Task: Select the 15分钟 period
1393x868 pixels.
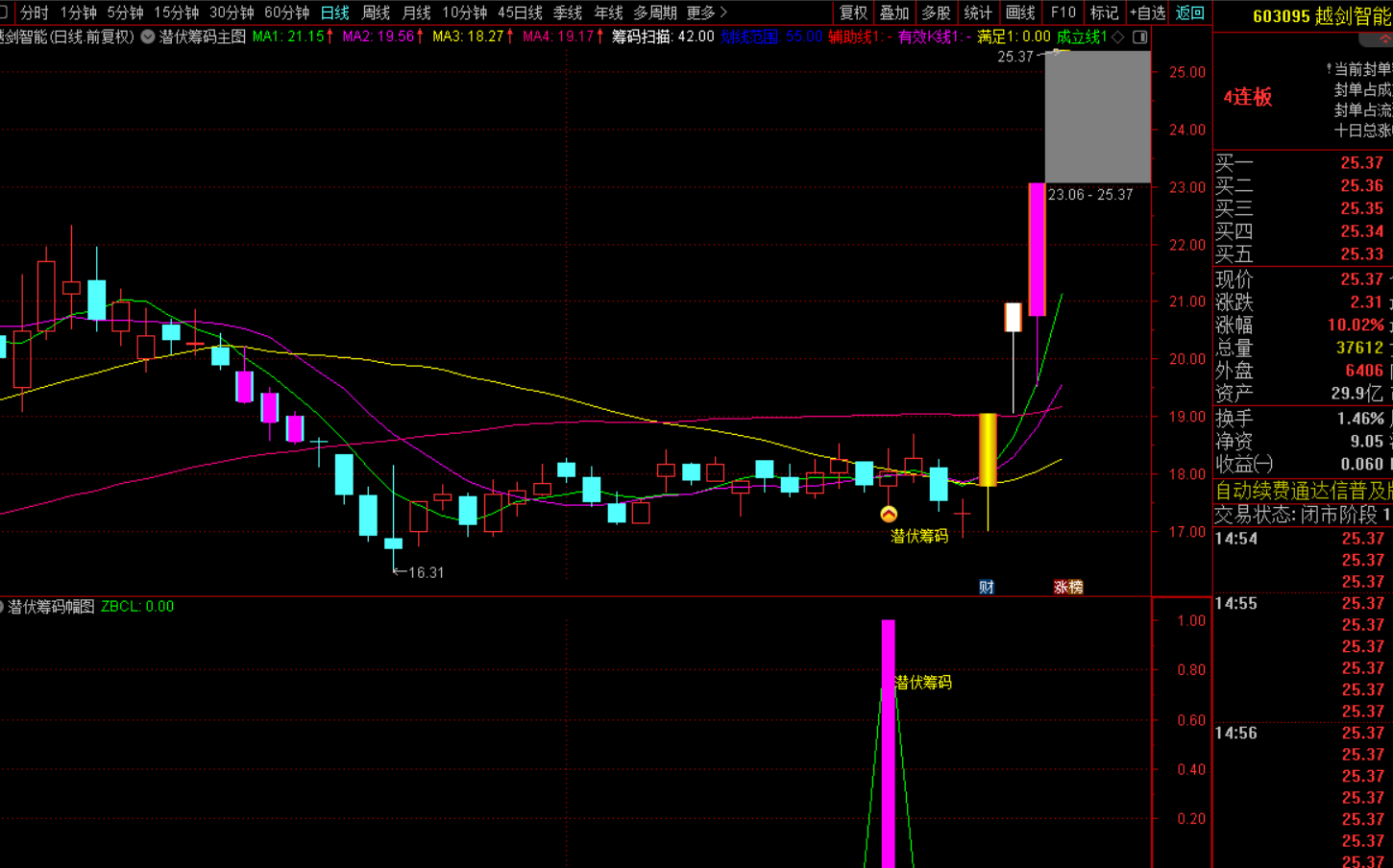Action: (177, 12)
